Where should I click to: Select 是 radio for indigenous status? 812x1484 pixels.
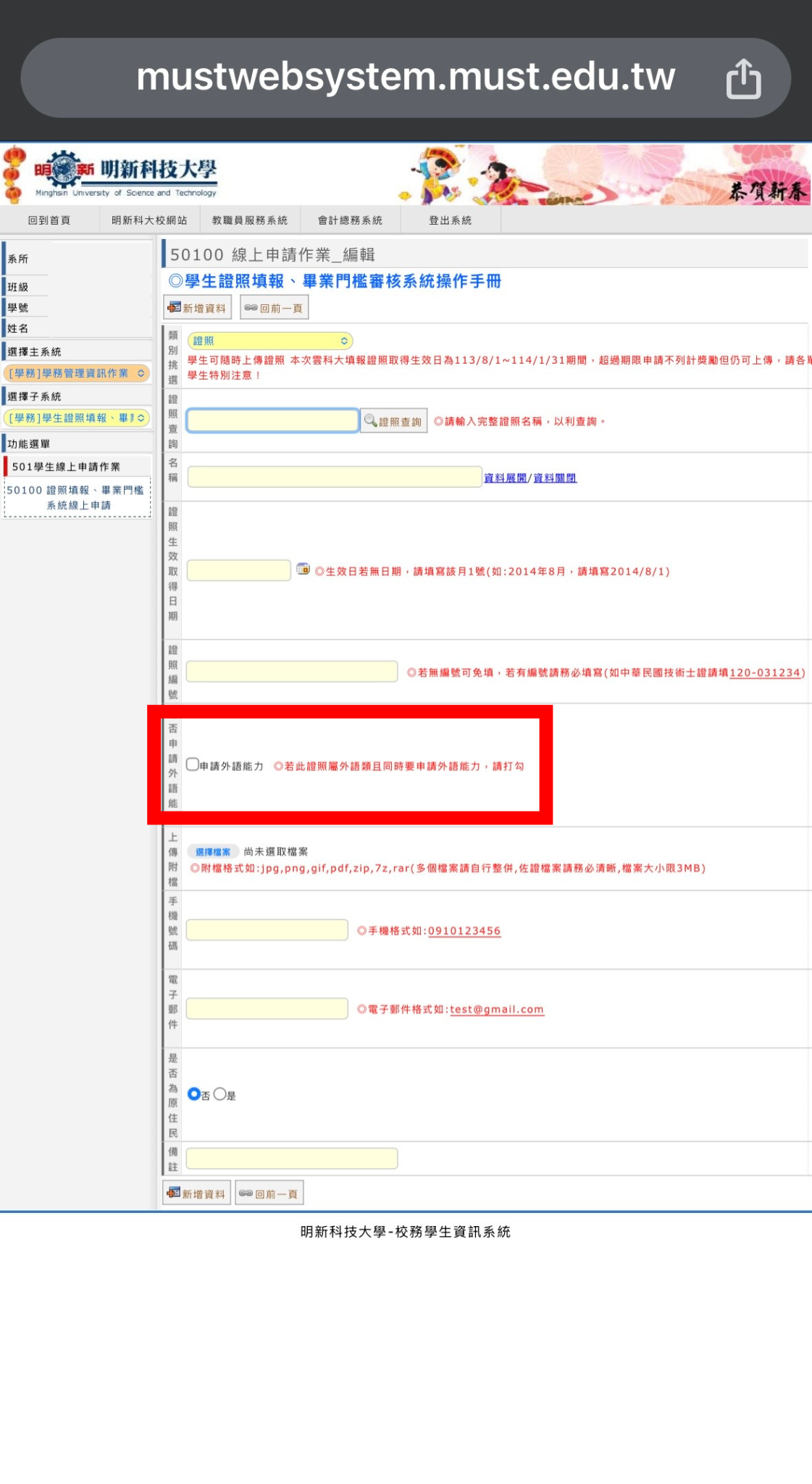(x=219, y=1094)
